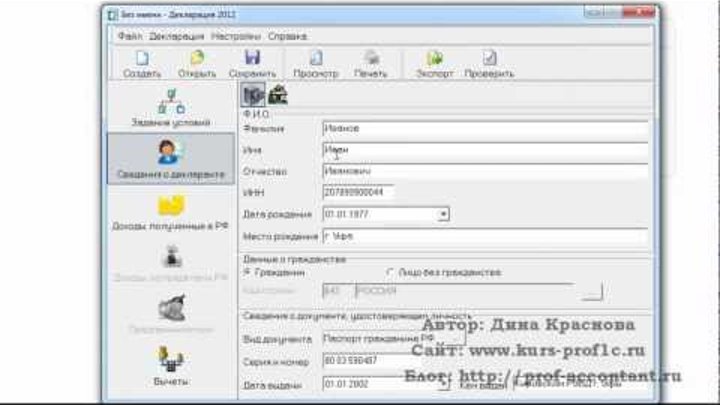Open the Справка menu
This screenshot has width=720, height=405.
click(287, 36)
